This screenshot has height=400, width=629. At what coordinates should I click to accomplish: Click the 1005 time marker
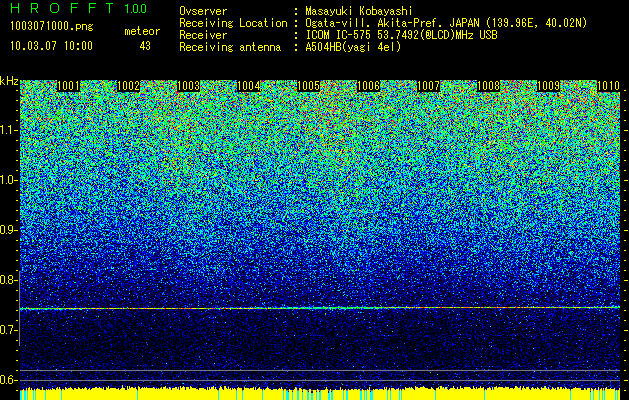(x=308, y=86)
